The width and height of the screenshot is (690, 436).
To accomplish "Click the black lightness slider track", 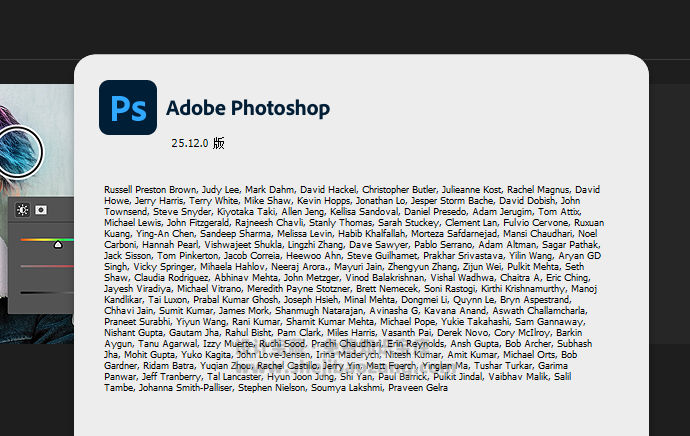I will click(x=47, y=292).
